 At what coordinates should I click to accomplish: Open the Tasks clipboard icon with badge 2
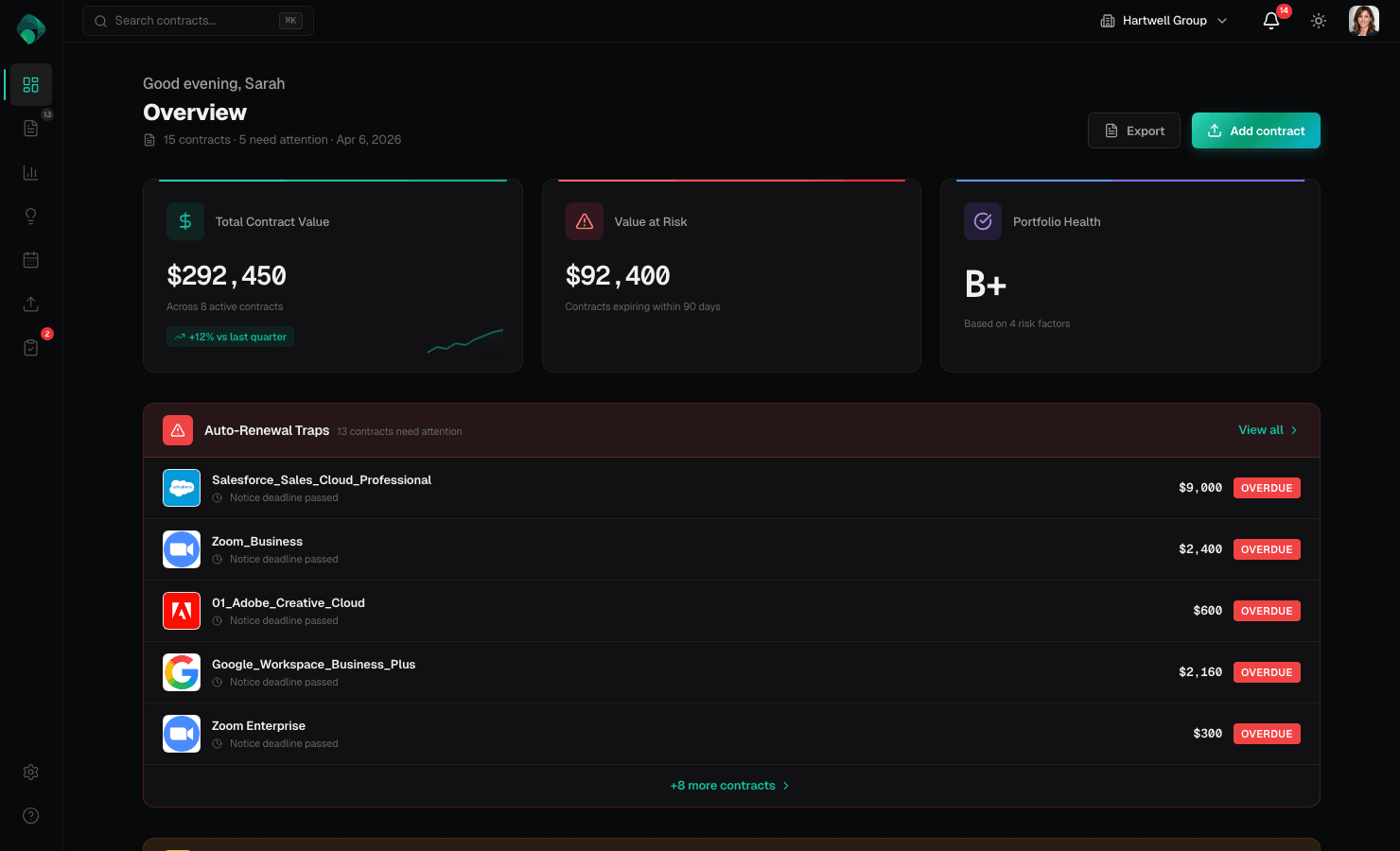click(x=30, y=347)
